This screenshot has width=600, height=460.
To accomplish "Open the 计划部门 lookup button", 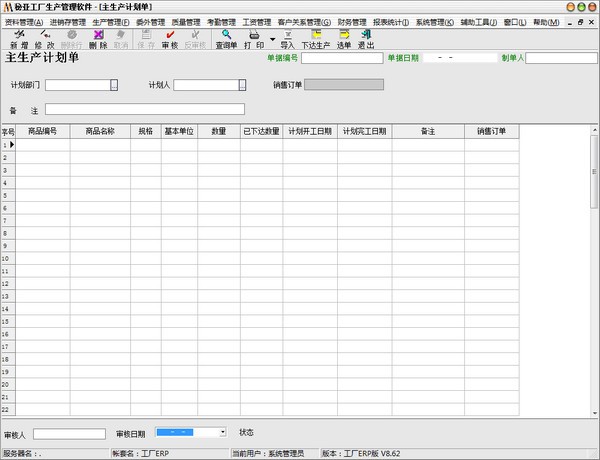I will click(114, 85).
